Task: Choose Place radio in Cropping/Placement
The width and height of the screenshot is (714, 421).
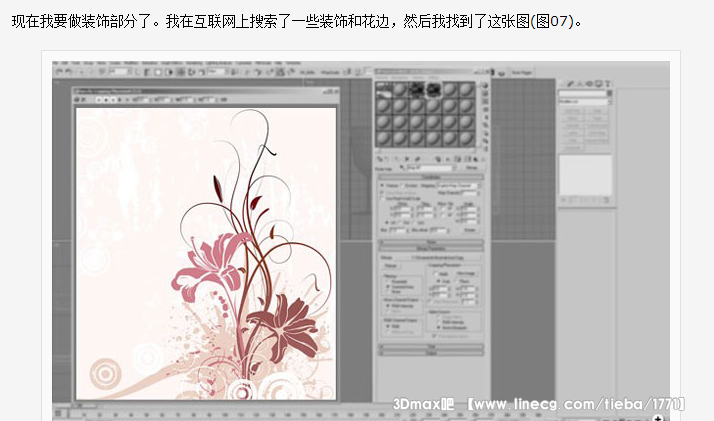Action: coord(457,281)
